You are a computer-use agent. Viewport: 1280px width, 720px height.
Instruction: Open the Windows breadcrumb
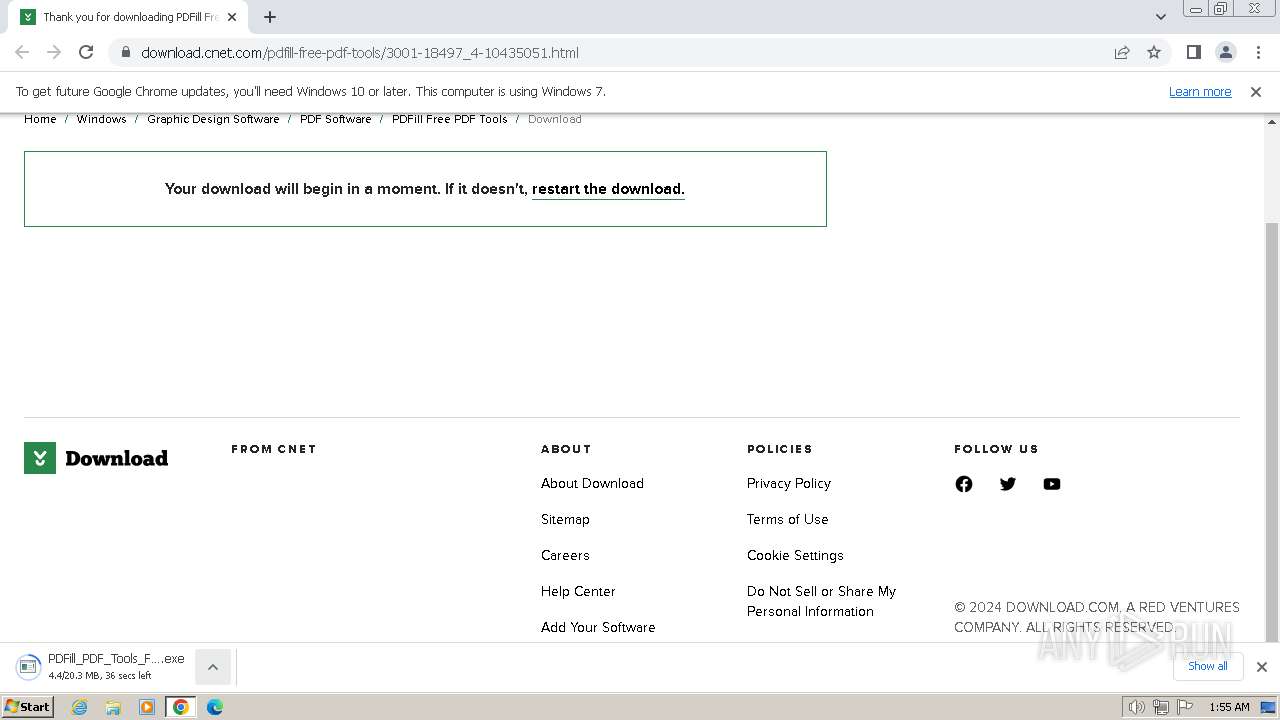[101, 119]
